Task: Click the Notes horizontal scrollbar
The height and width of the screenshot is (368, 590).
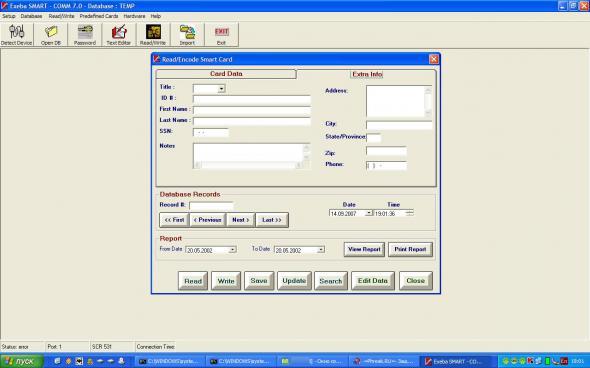Action: pyautogui.click(x=248, y=165)
